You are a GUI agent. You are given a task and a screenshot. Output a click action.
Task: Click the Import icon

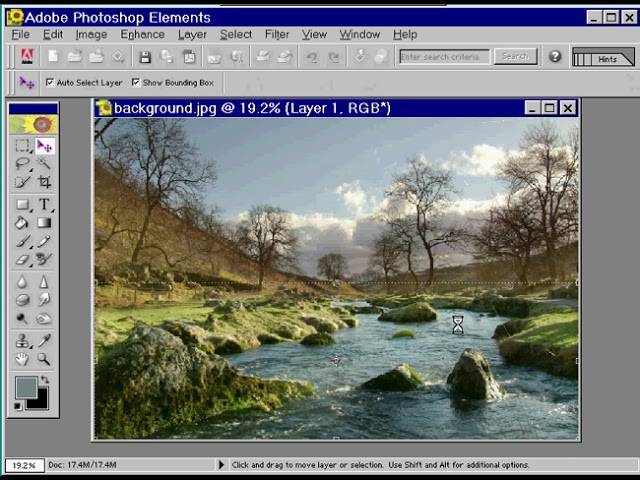click(118, 56)
